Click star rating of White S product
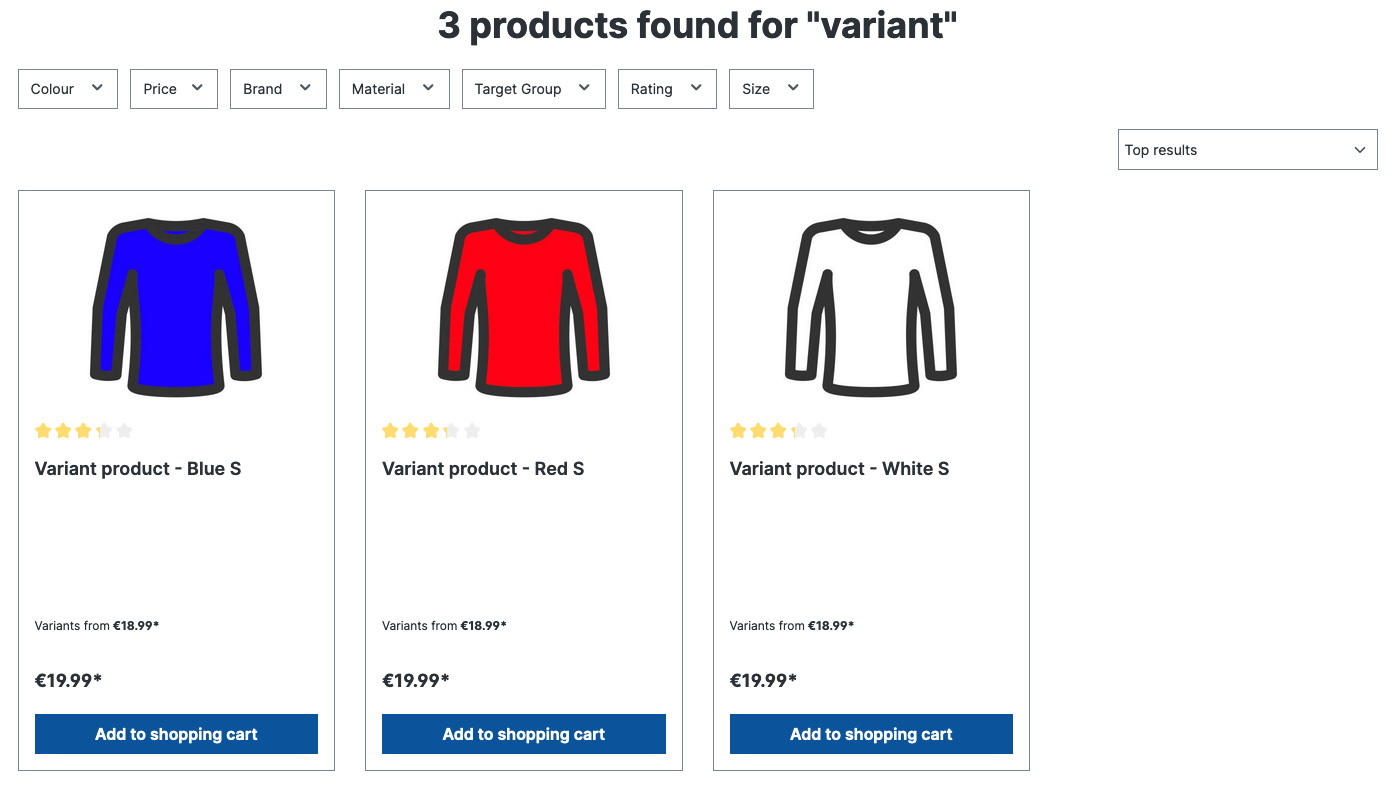The width and height of the screenshot is (1400, 790). (779, 431)
